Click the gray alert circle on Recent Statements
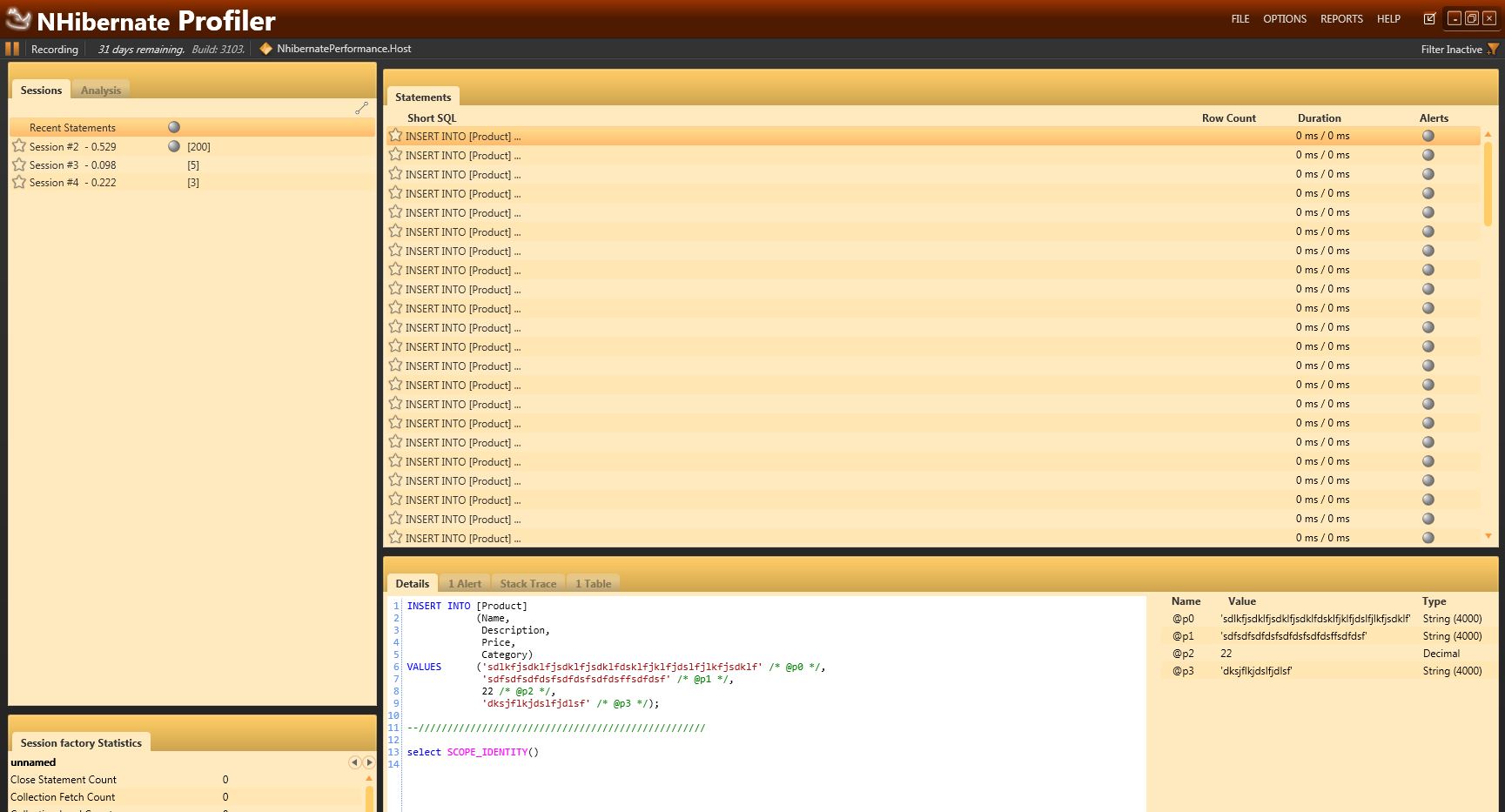Screen dimensions: 1505x812 (x=174, y=127)
